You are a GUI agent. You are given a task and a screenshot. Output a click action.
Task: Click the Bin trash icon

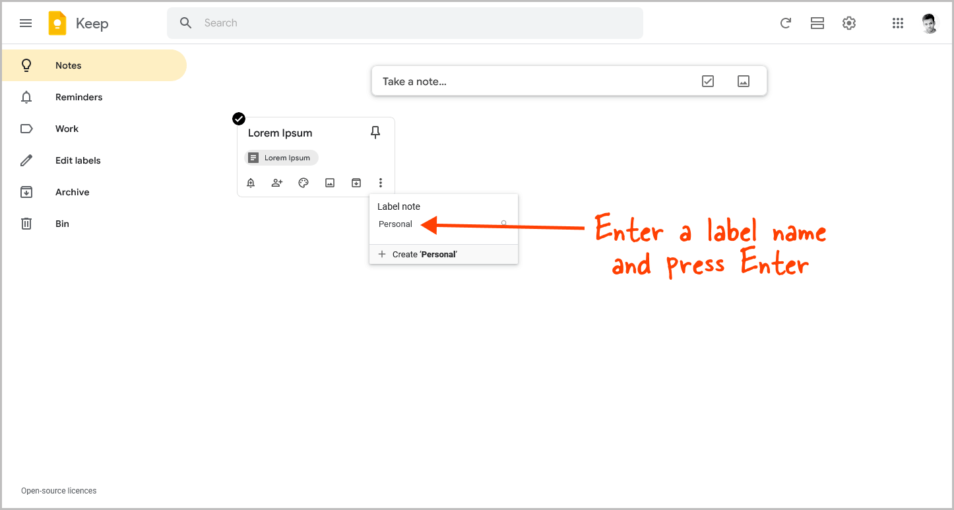[26, 224]
